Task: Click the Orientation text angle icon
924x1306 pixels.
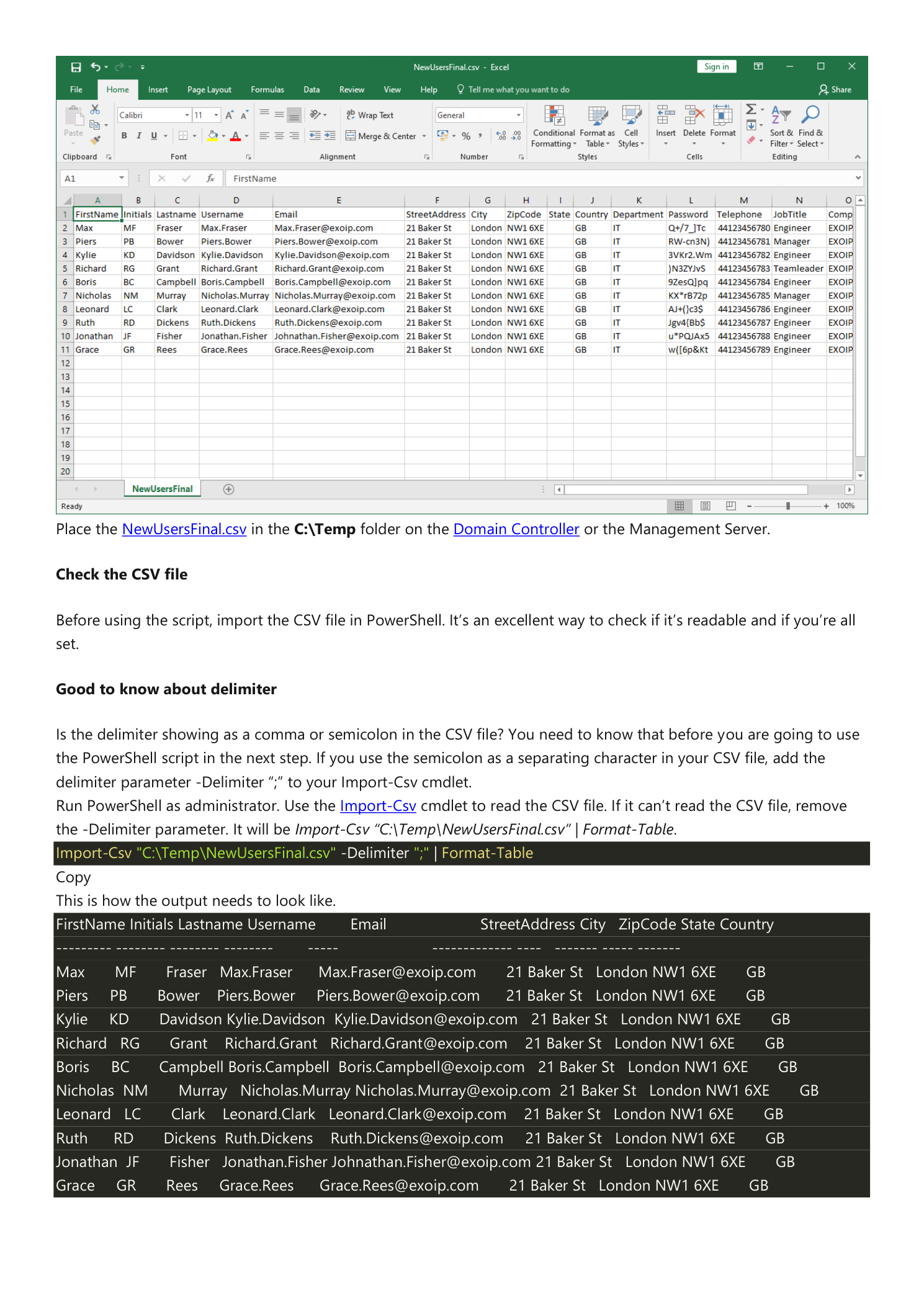Action: tap(315, 115)
